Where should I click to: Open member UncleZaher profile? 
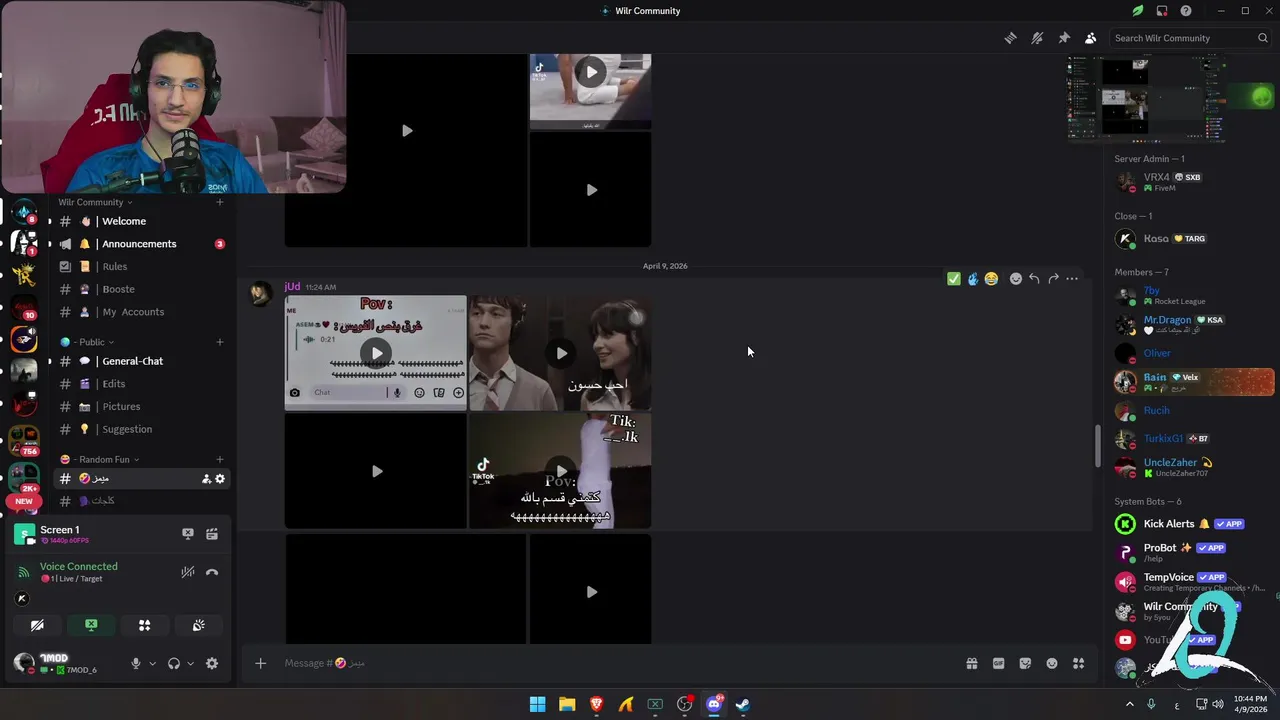click(1194, 467)
